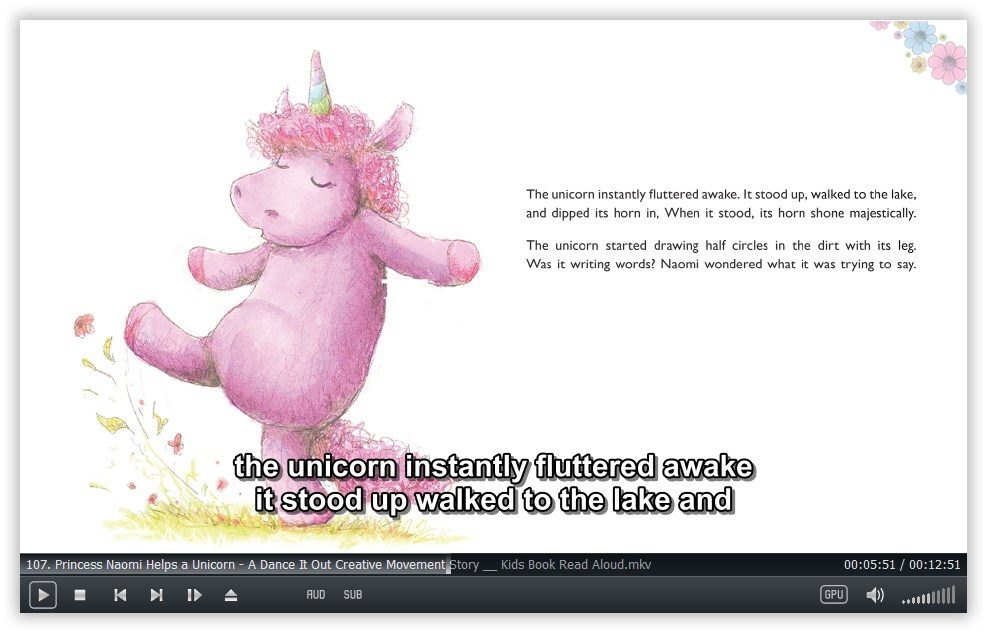The width and height of the screenshot is (987, 633).
Task: Open file with the eject icon
Action: click(x=231, y=595)
